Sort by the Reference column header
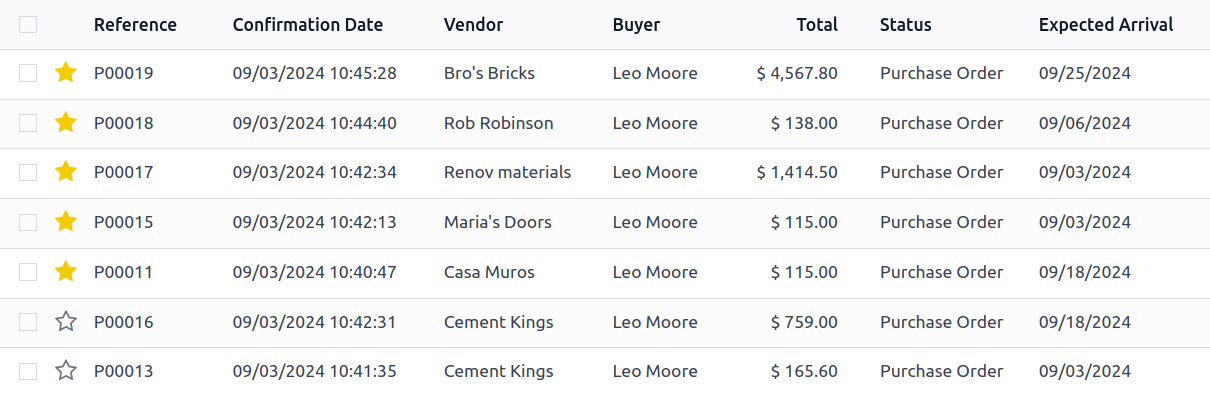Image resolution: width=1210 pixels, height=395 pixels. 135,24
